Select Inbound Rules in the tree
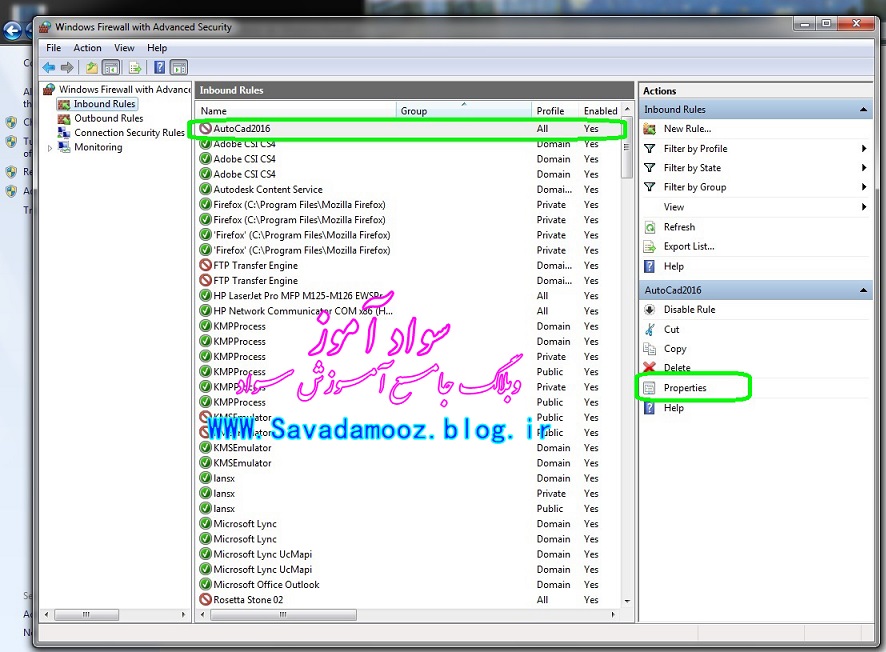 click(105, 104)
